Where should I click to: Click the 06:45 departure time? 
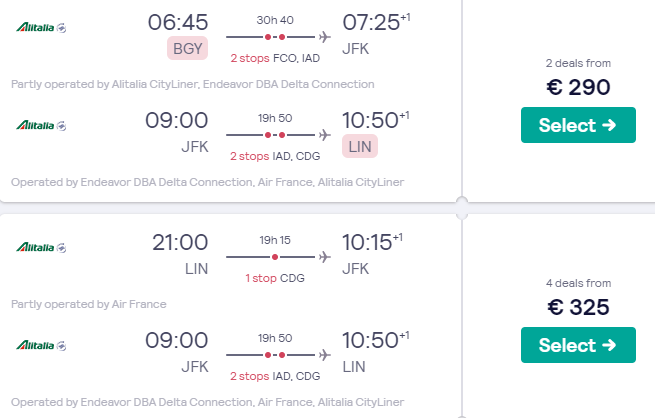178,22
